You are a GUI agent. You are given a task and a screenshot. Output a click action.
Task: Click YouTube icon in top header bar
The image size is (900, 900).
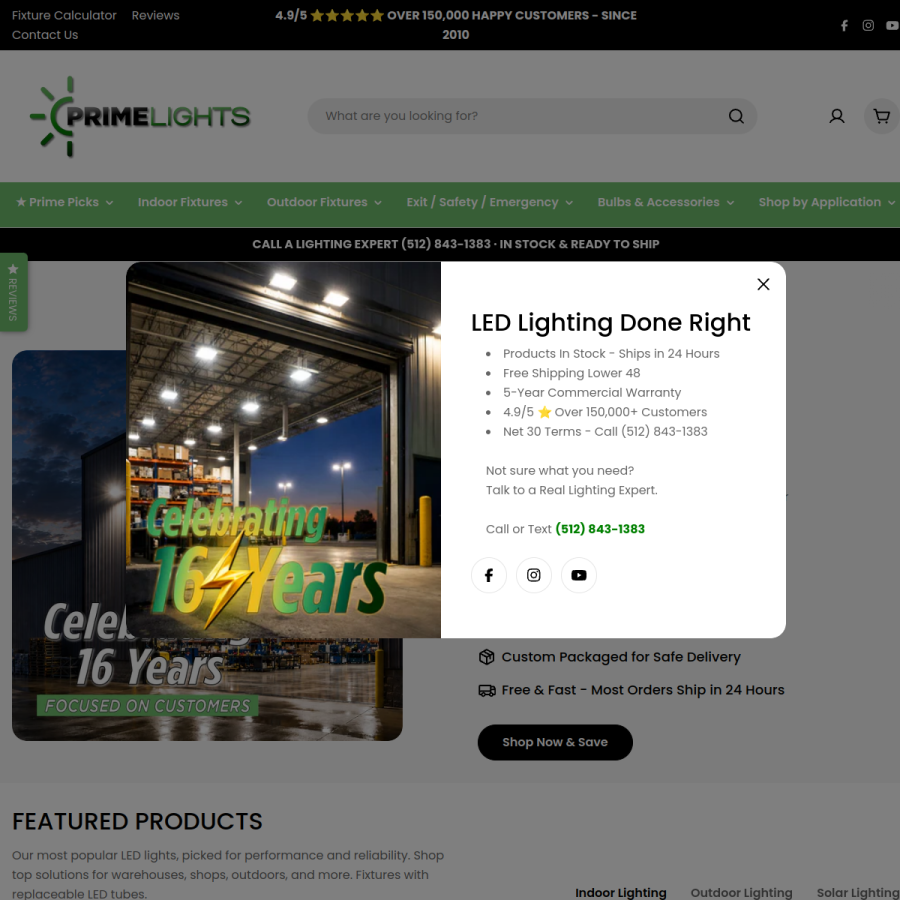(893, 25)
